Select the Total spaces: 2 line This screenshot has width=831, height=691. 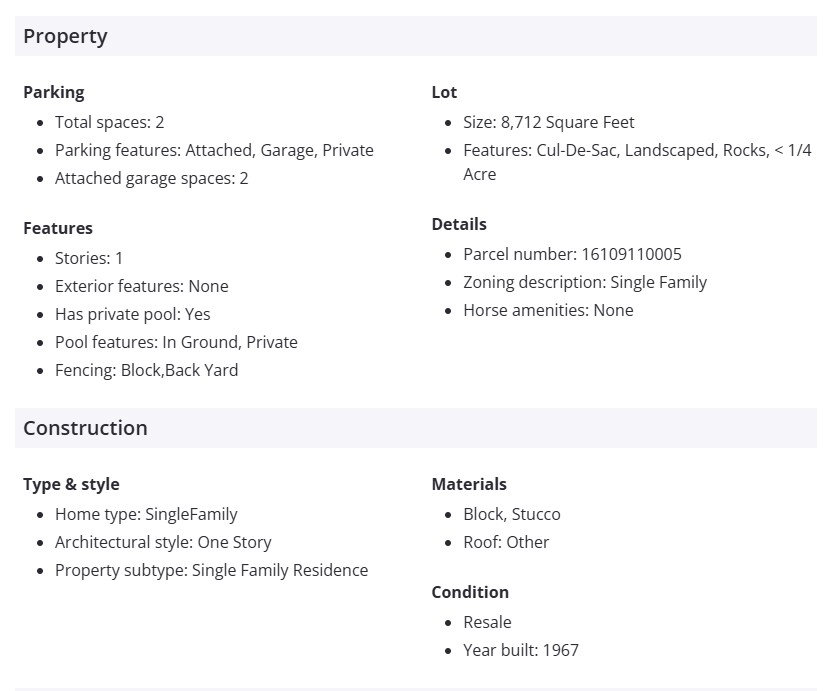pos(109,122)
